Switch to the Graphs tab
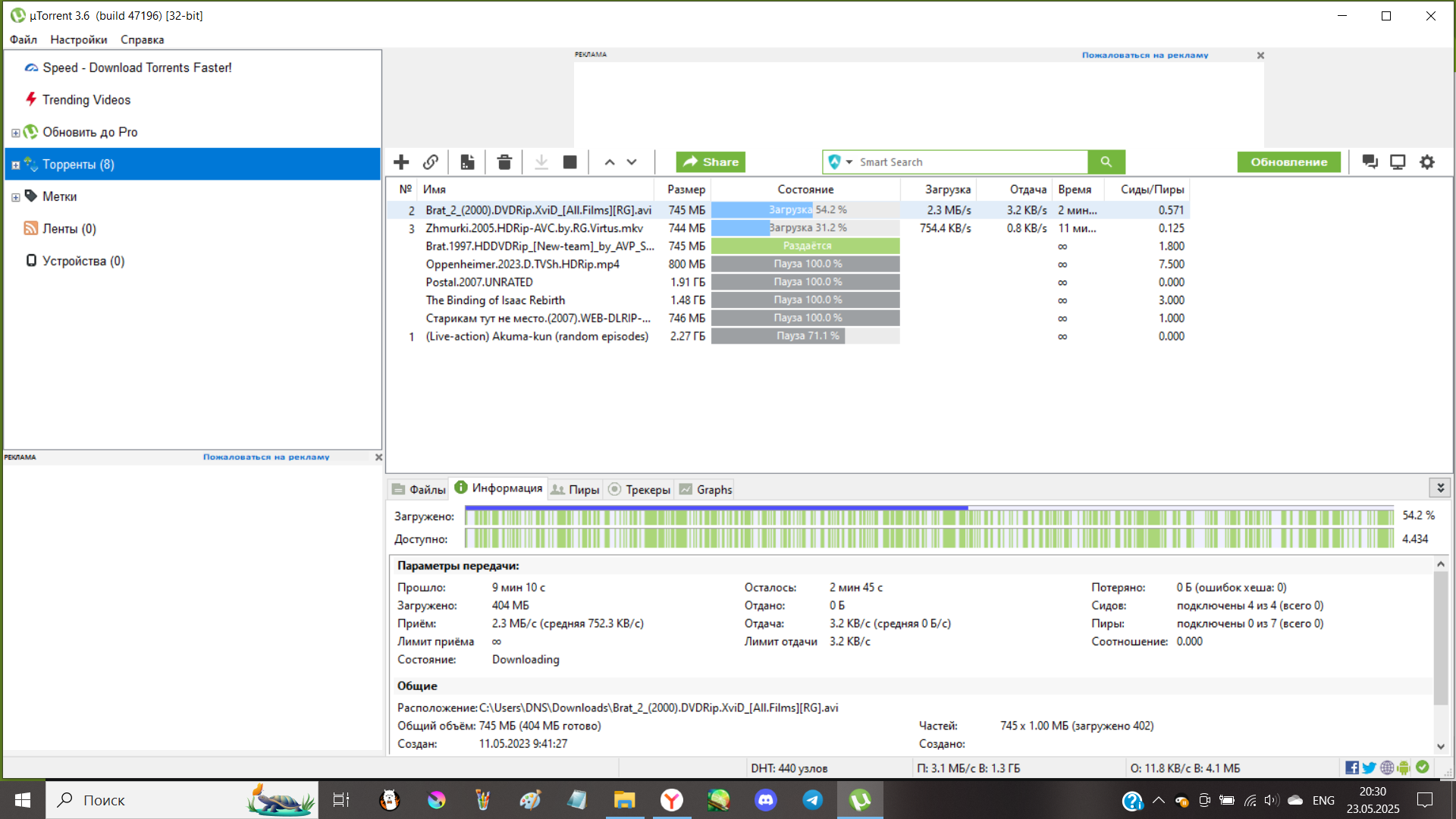Viewport: 1456px width, 819px height. (705, 489)
